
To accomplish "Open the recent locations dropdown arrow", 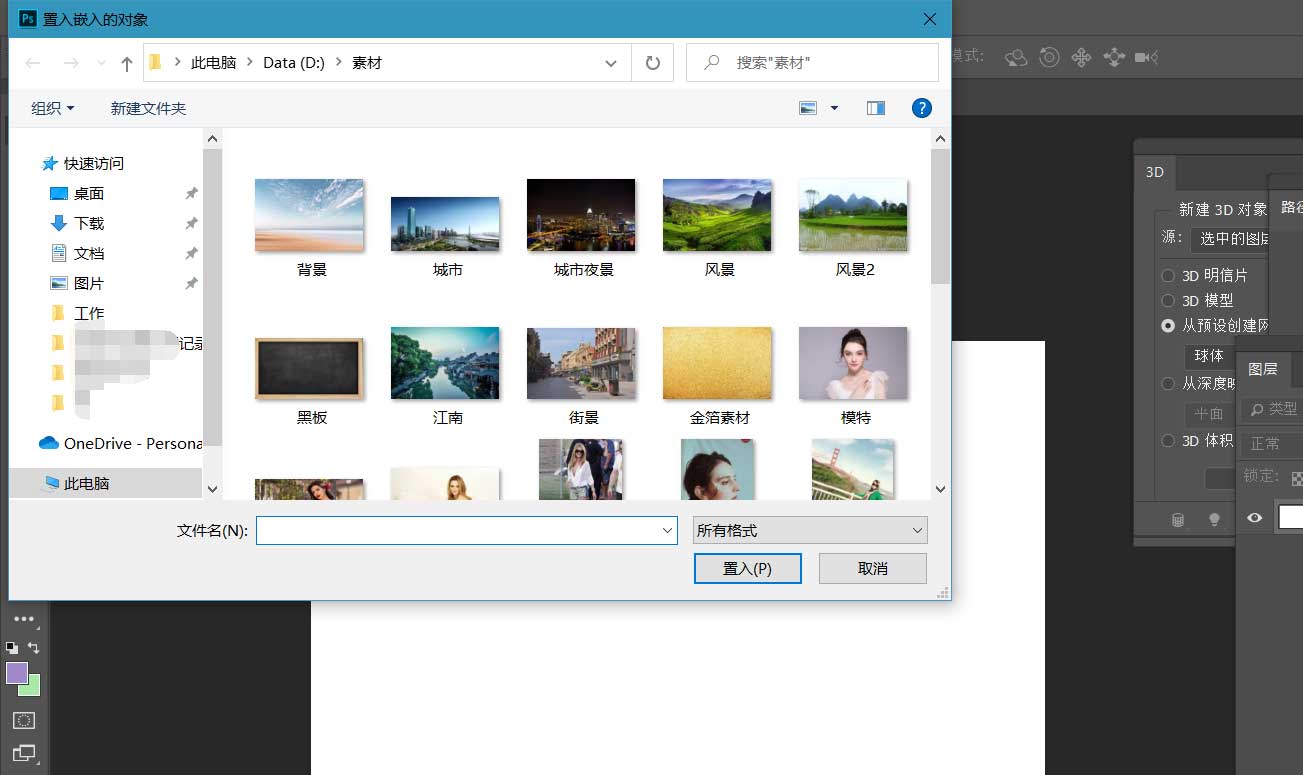I will [x=101, y=63].
